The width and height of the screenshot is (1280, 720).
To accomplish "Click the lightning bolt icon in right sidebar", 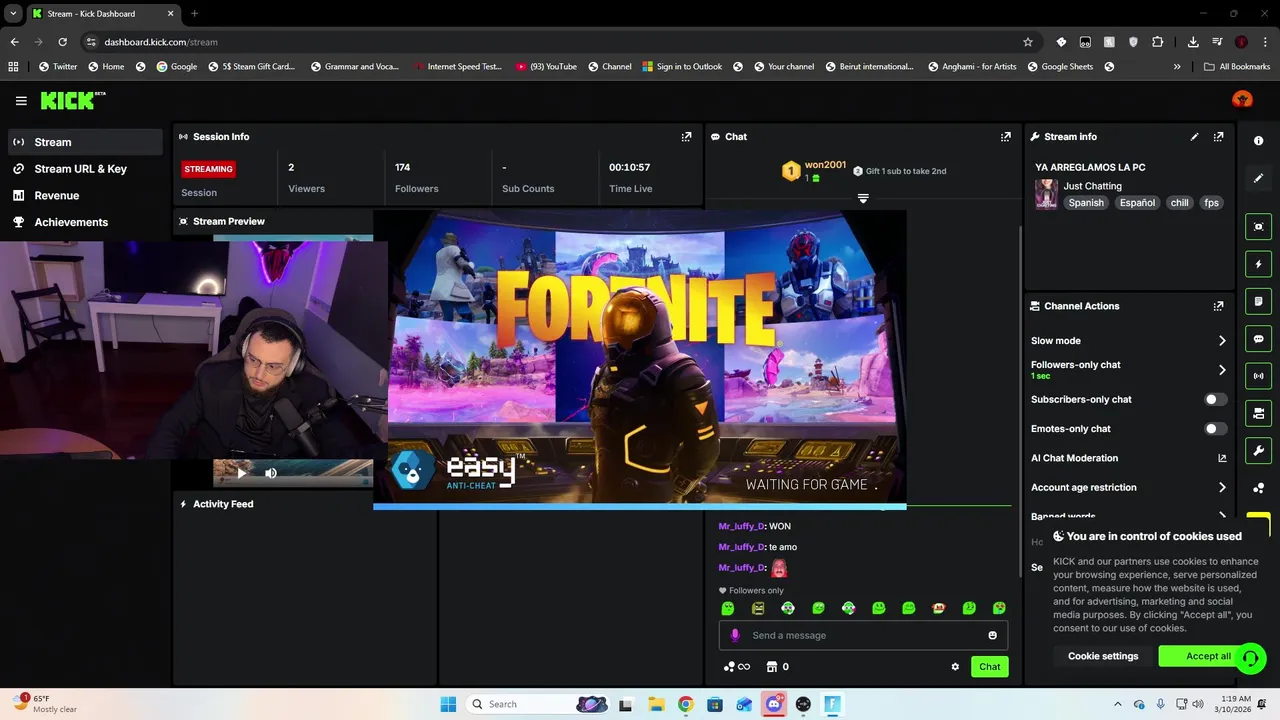I will tap(1259, 265).
